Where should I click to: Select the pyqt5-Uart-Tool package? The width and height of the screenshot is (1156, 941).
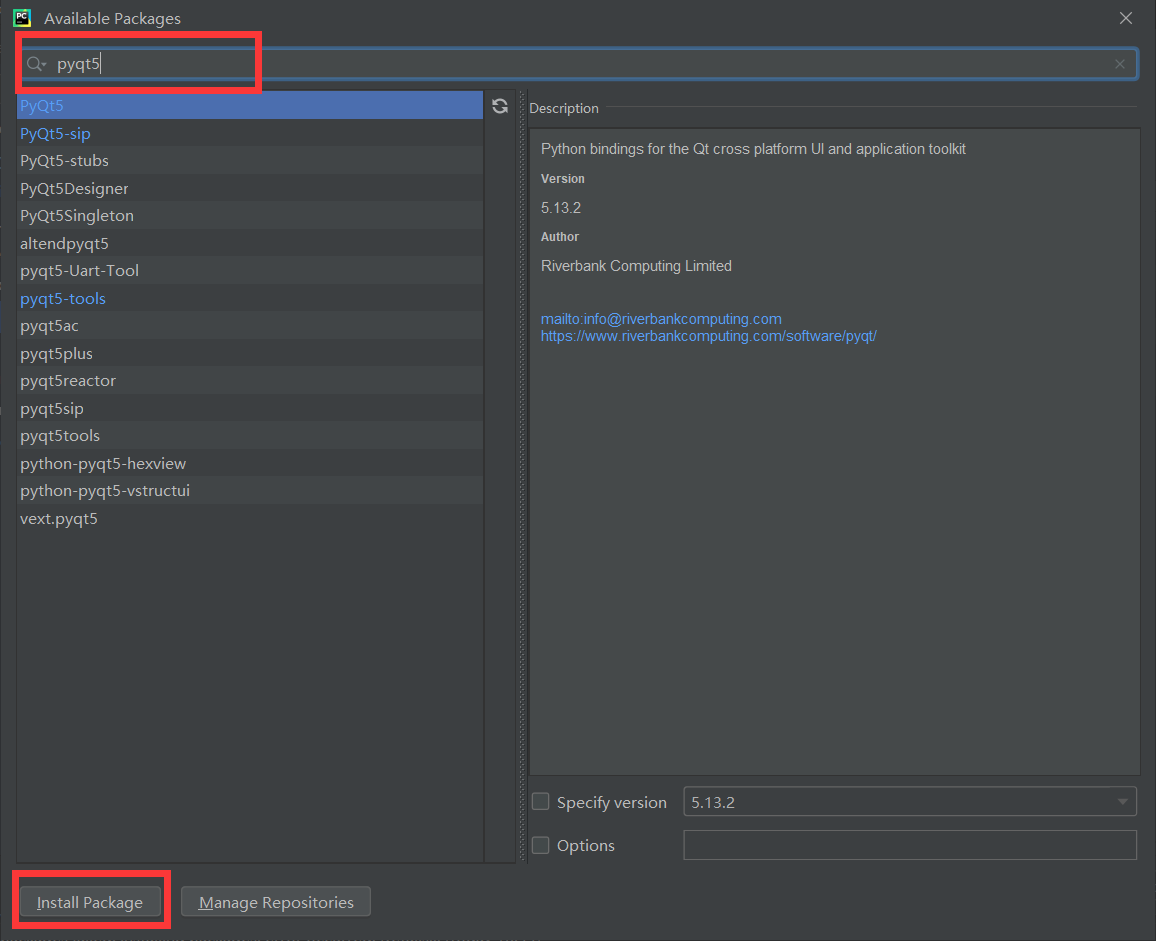tap(250, 271)
